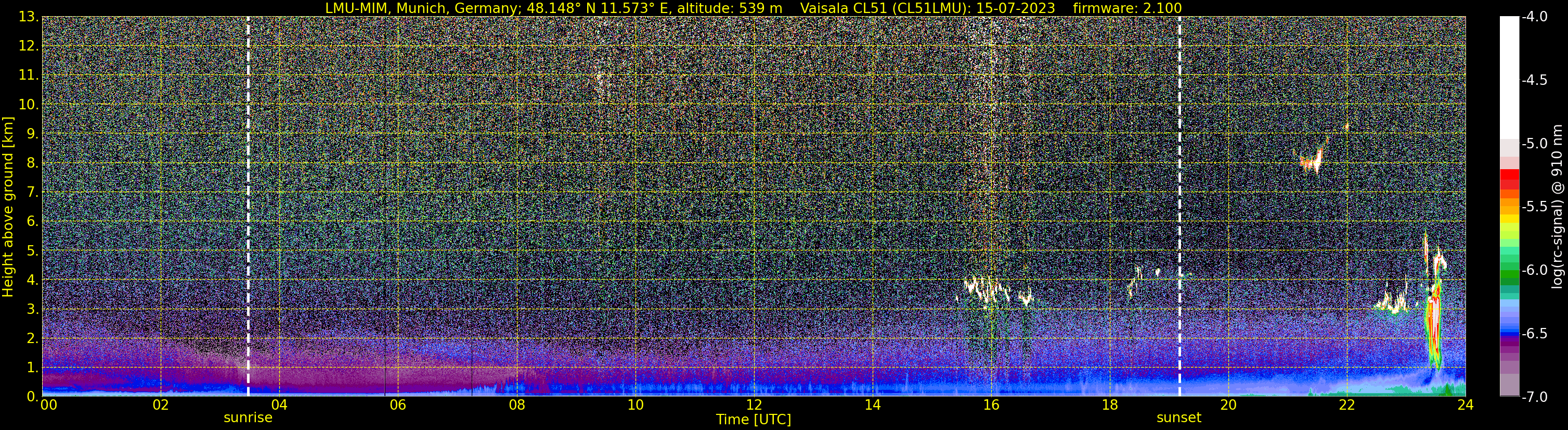Click the "18" tick on the time axis
The image size is (1568, 430).
pyautogui.click(x=1110, y=404)
